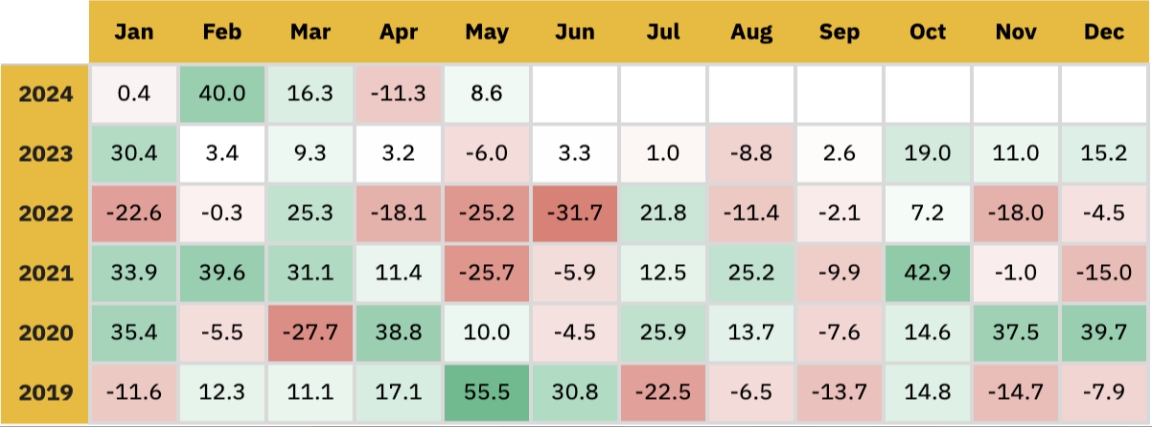Viewport: 1152px width, 427px height.
Task: Select the -27.7 cell in March 2020
Action: (x=310, y=331)
